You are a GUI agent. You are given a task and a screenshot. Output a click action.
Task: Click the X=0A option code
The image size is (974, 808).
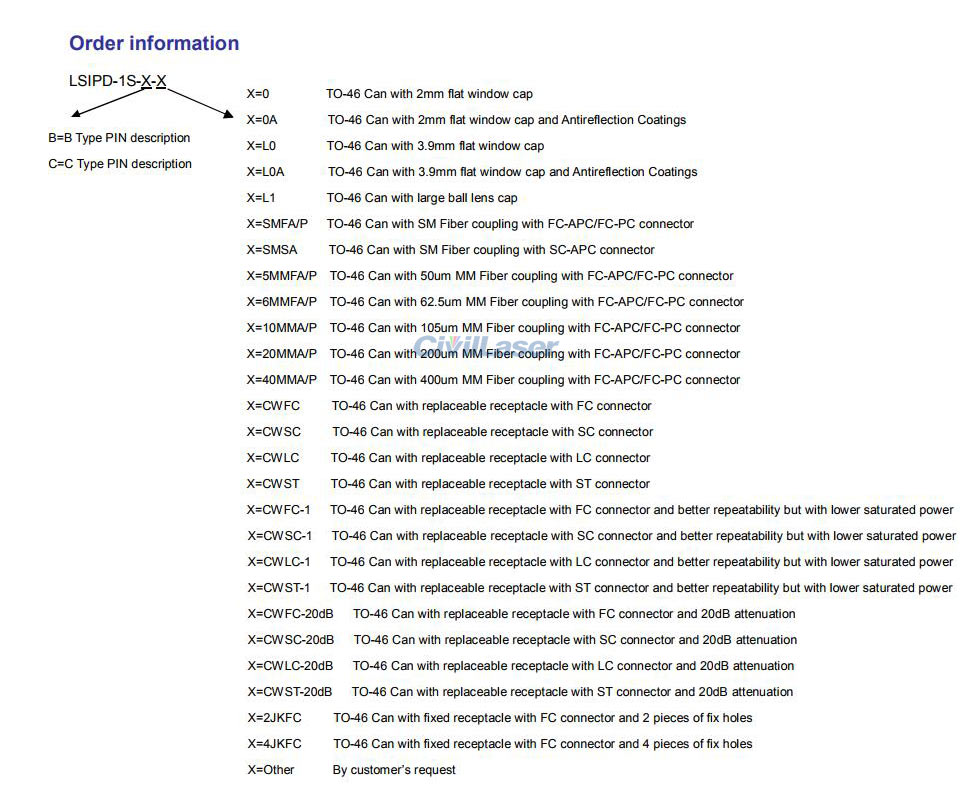coord(262,120)
